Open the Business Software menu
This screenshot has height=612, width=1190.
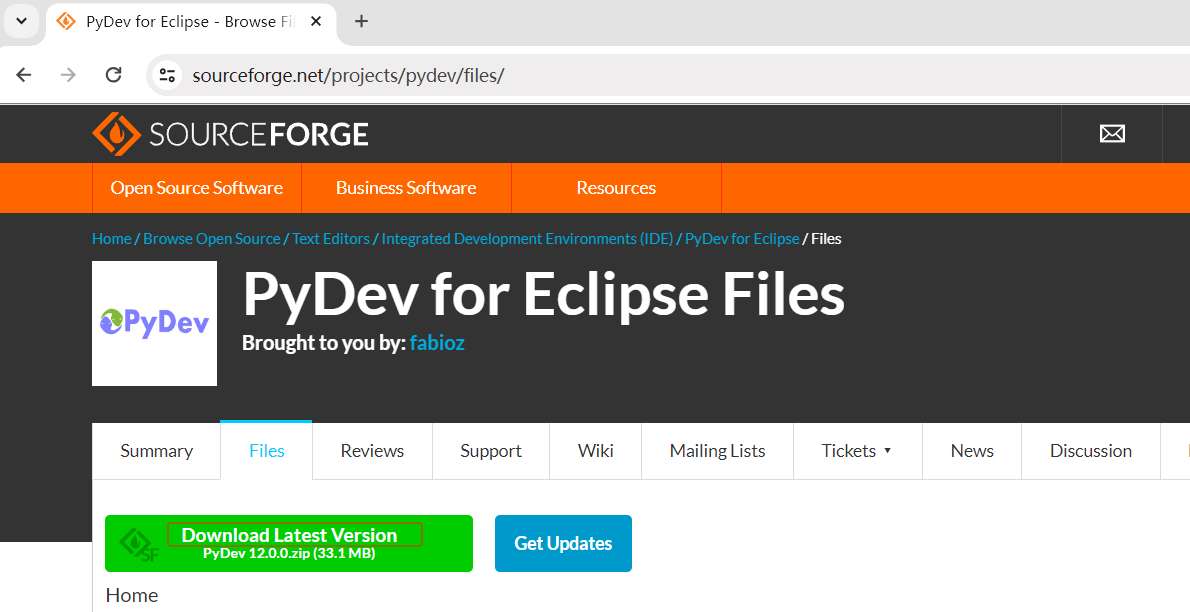click(406, 188)
